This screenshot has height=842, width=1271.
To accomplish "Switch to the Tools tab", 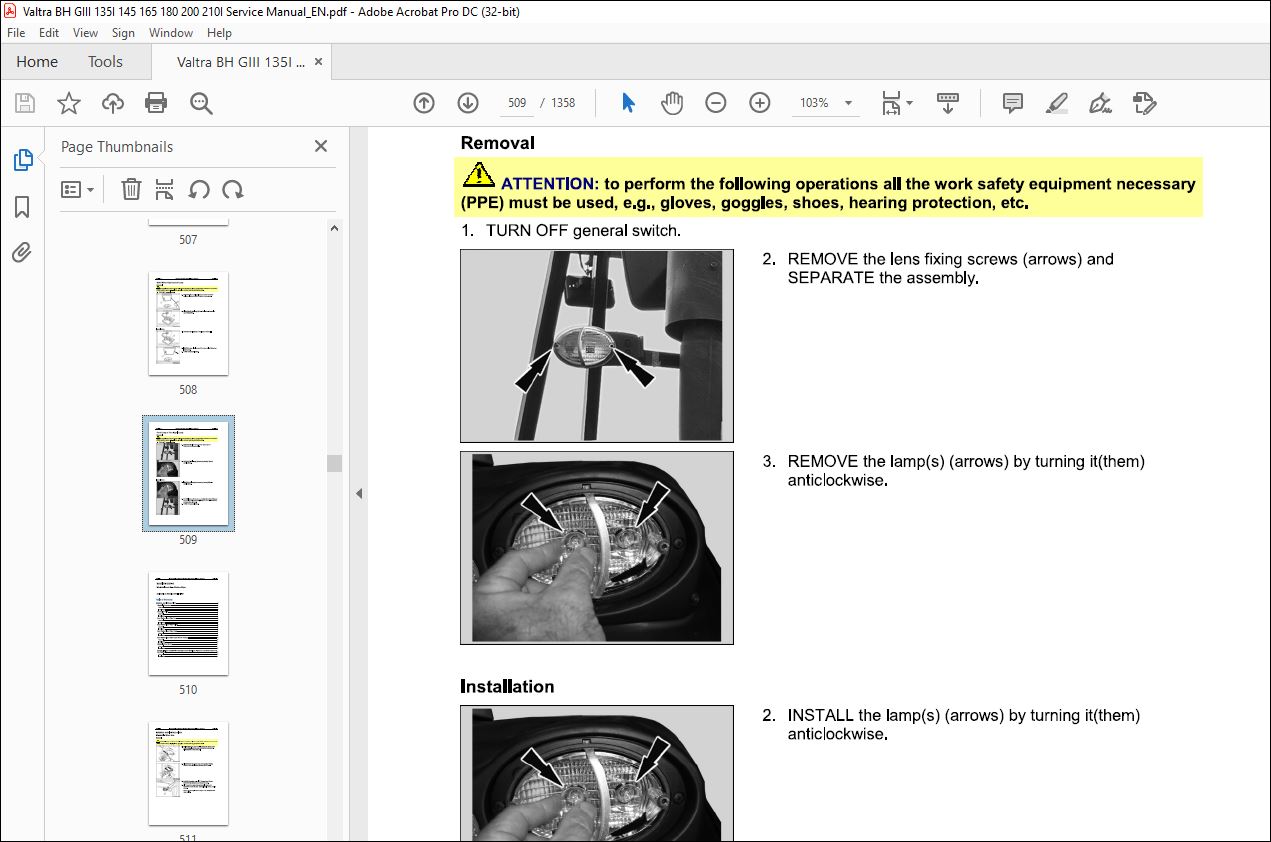I will tap(105, 62).
